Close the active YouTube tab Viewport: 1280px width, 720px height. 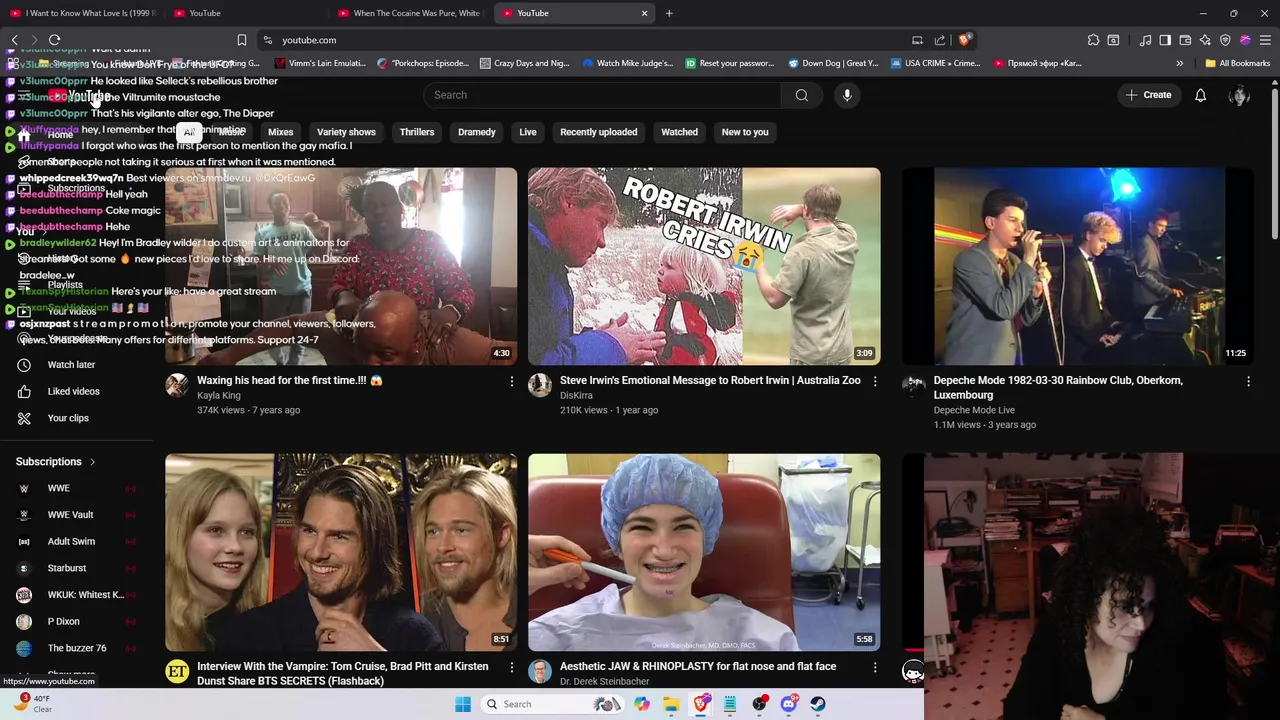[644, 13]
